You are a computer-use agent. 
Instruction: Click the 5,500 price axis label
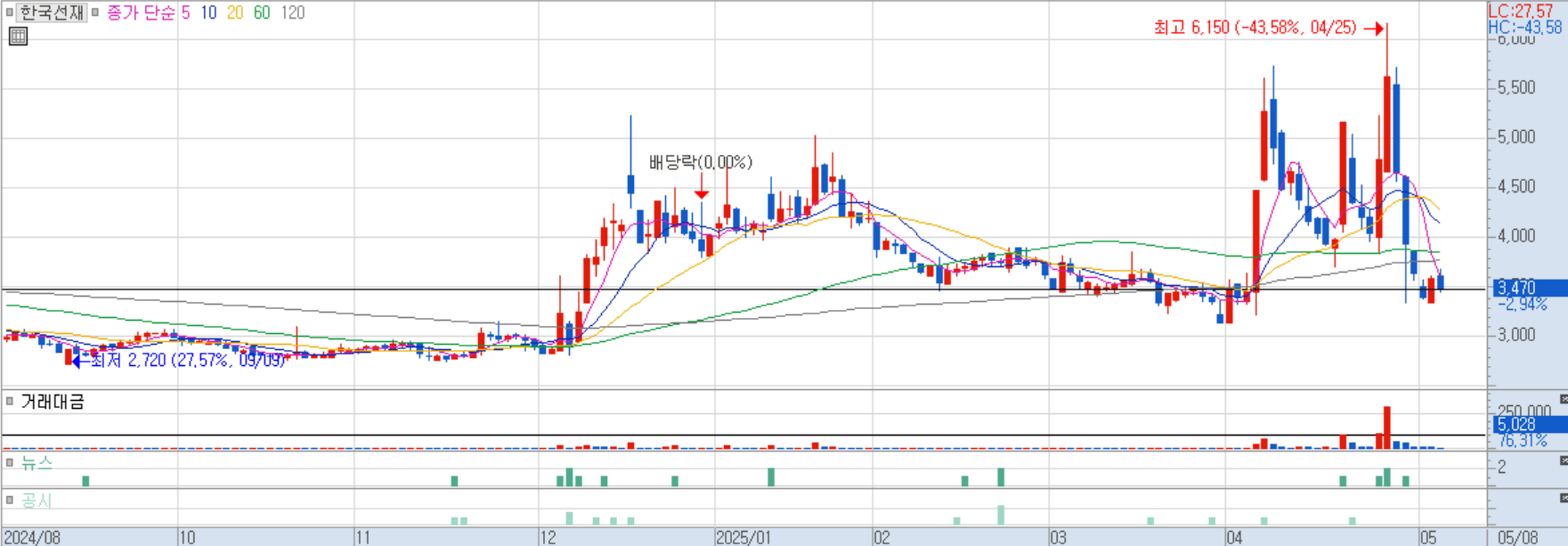tap(1517, 87)
